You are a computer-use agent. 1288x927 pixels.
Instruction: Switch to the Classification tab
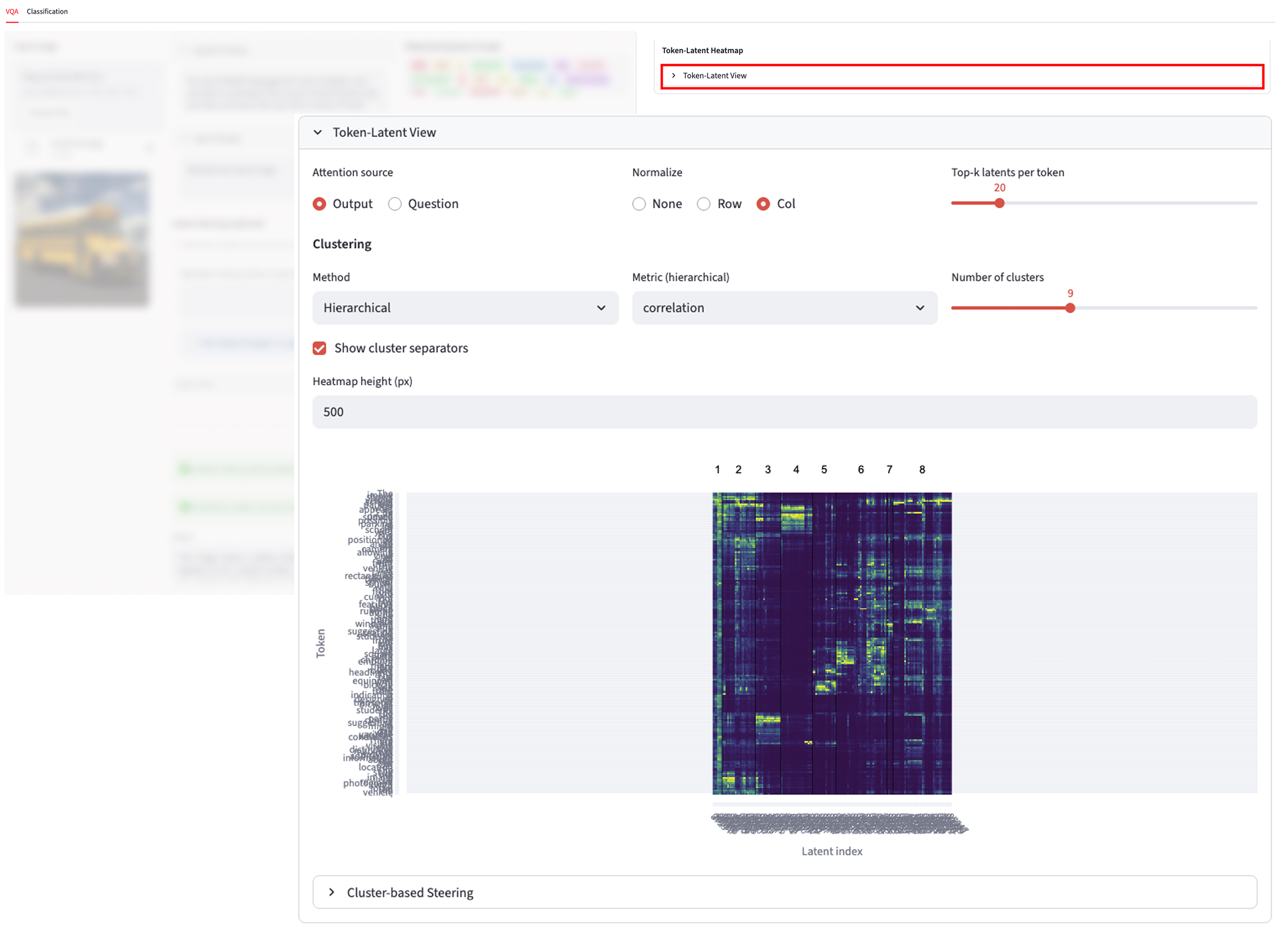click(47, 11)
